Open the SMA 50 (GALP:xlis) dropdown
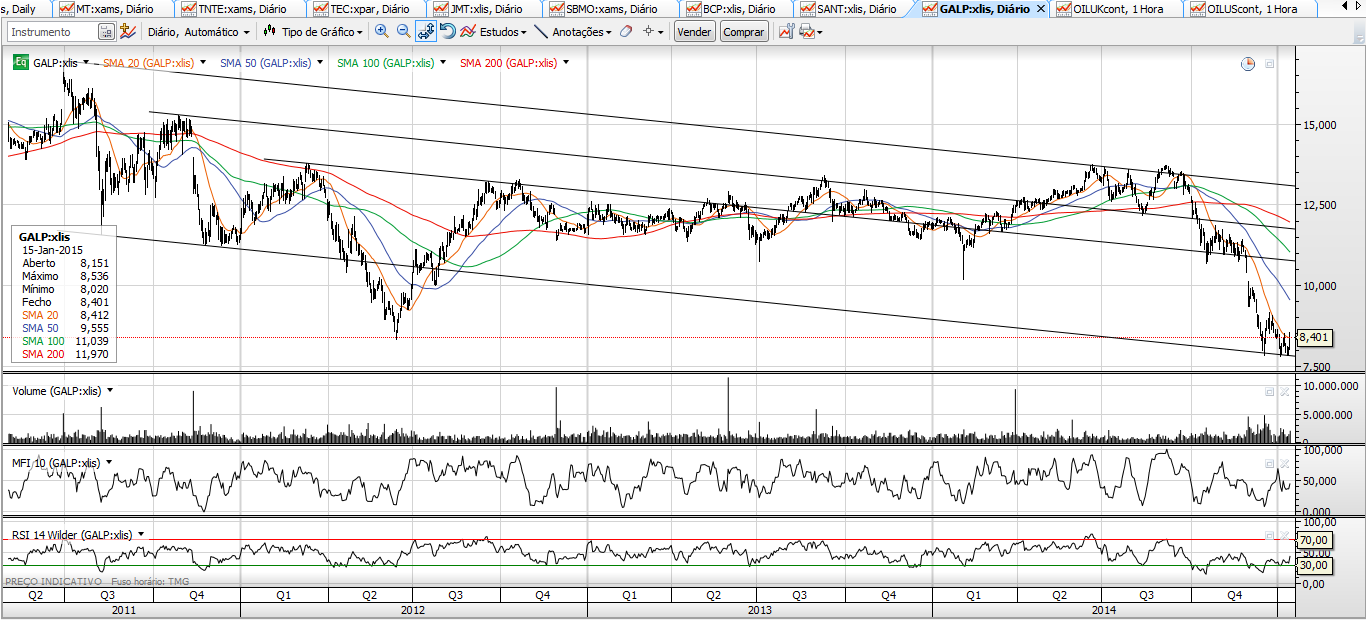1366x620 pixels. coord(320,63)
